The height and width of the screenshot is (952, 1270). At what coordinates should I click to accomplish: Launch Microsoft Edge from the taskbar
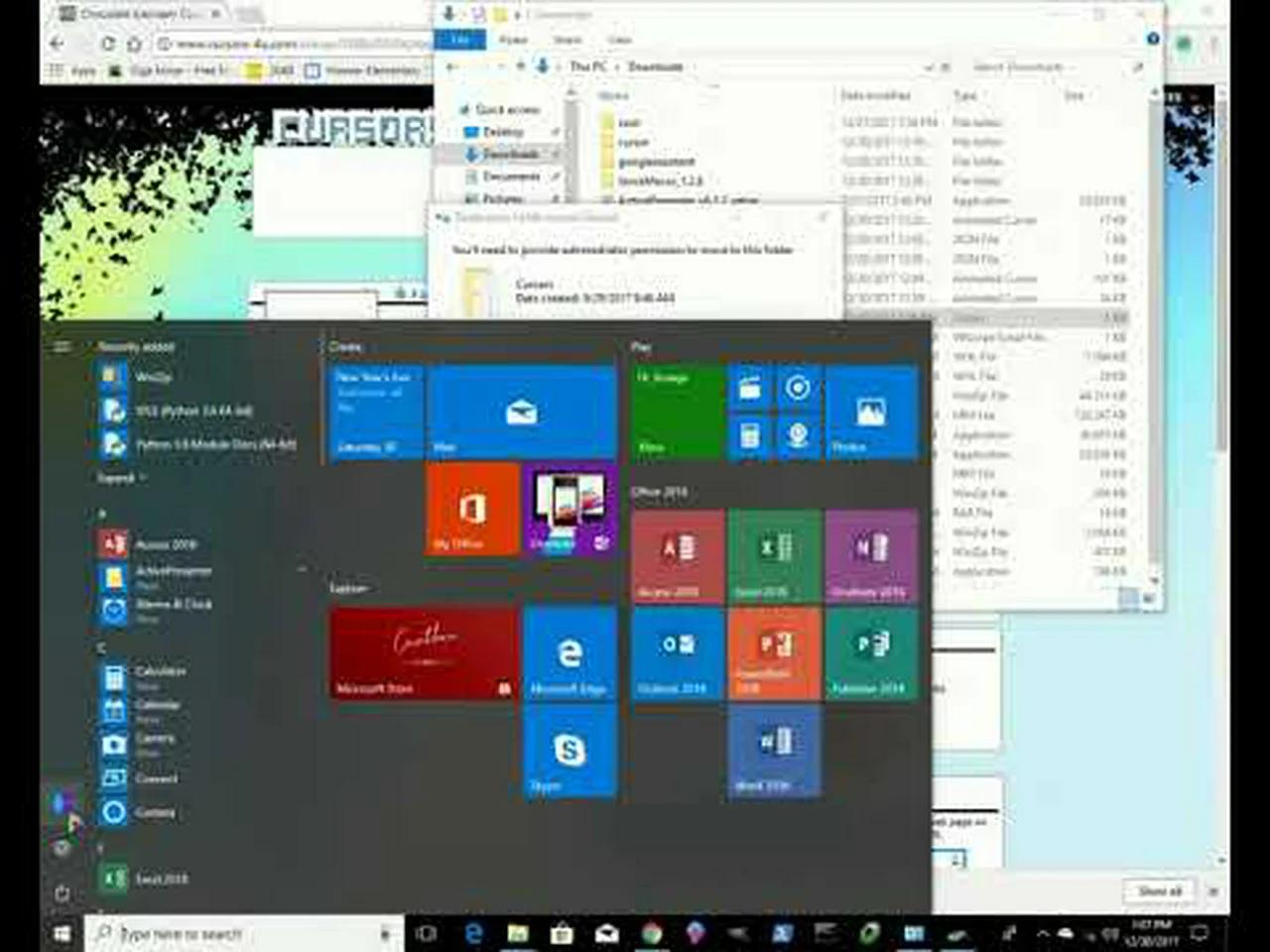coord(472,933)
